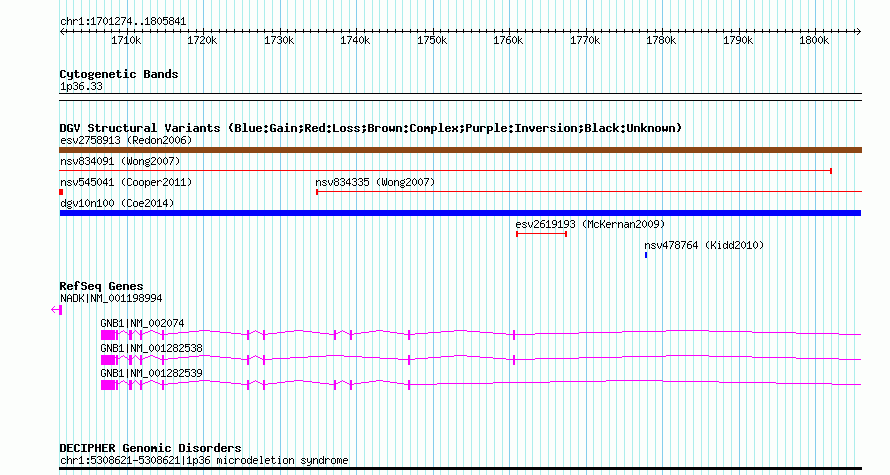The height and width of the screenshot is (475, 890).
Task: Click the 1730k ruler tick label
Action: [x=279, y=41]
